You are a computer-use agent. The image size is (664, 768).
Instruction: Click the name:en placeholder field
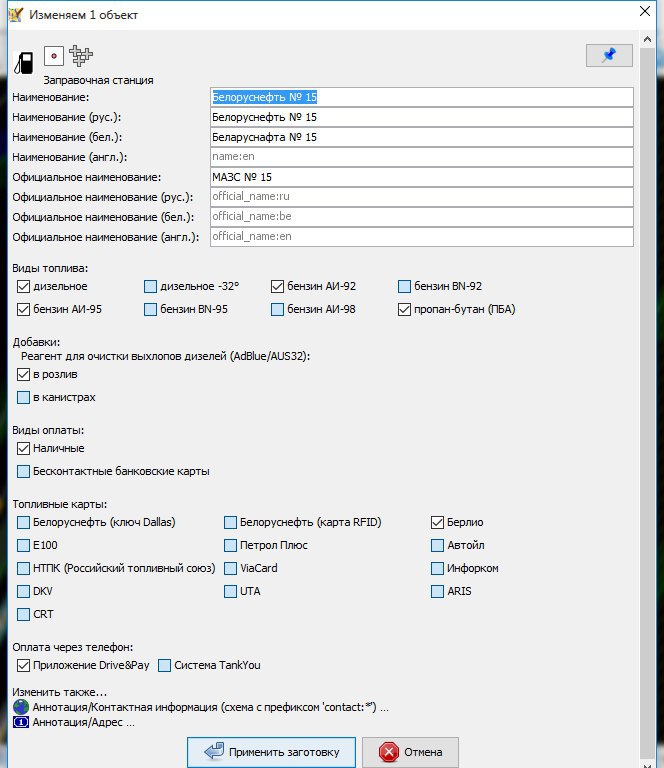click(422, 157)
